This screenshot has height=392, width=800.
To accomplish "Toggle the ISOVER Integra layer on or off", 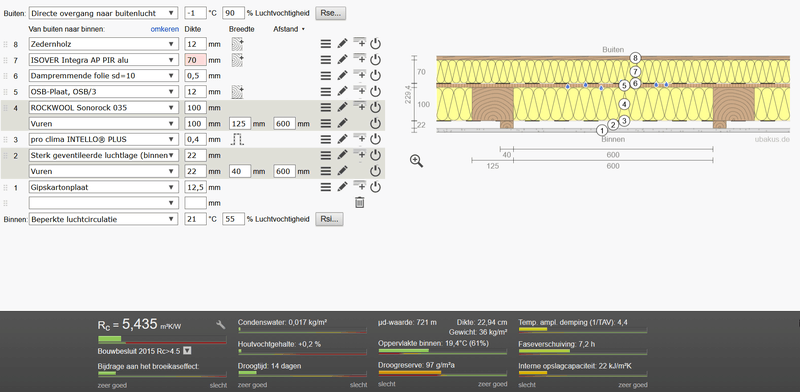I will click(376, 60).
